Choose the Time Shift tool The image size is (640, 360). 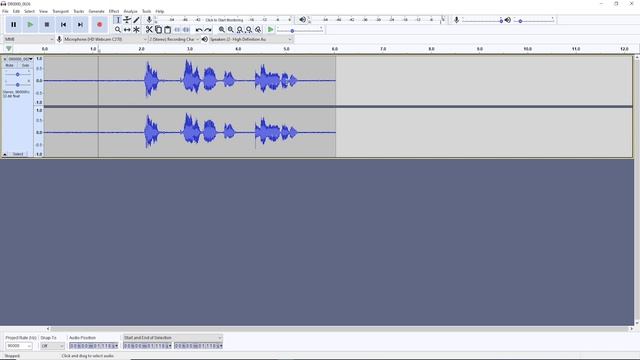127,30
